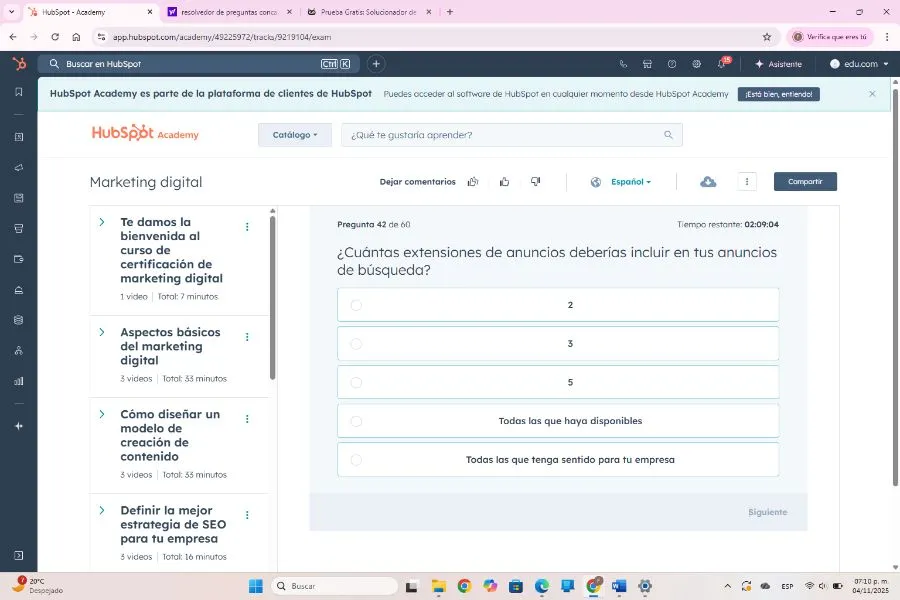The height and width of the screenshot is (600, 900).
Task: Open the edu.com account dropdown
Action: (x=859, y=64)
